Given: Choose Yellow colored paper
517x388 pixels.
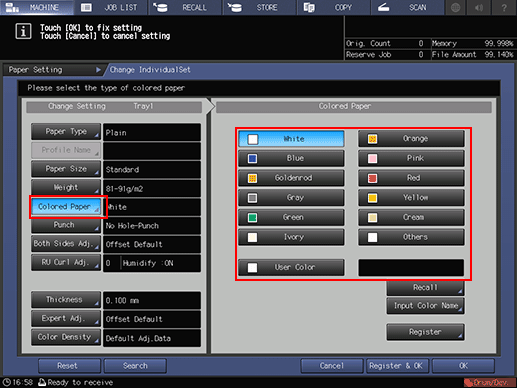Looking at the screenshot, I should pos(411,197).
